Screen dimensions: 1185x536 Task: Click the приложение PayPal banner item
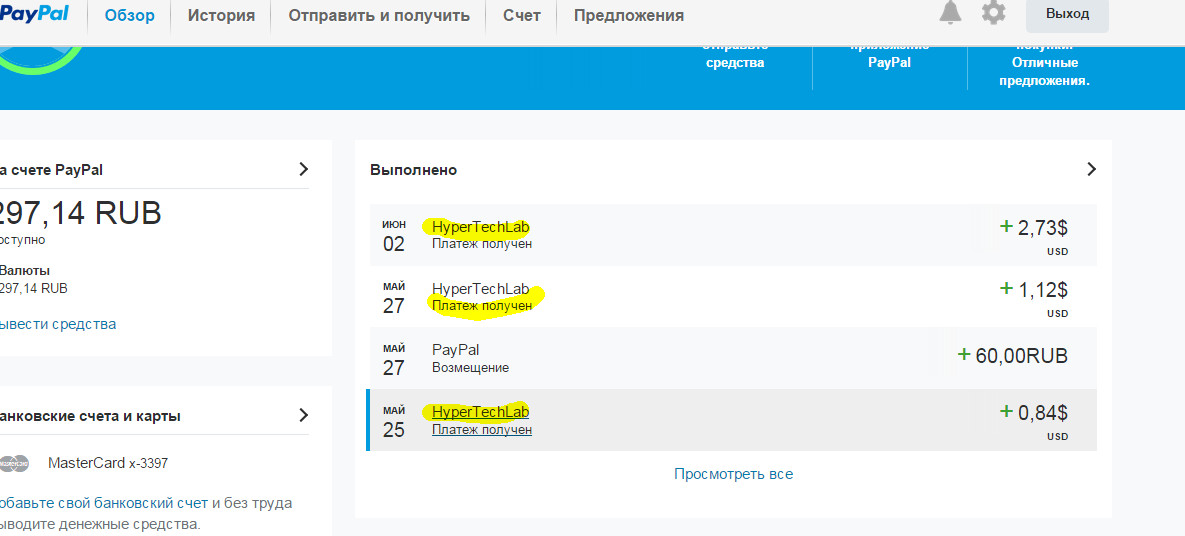890,58
